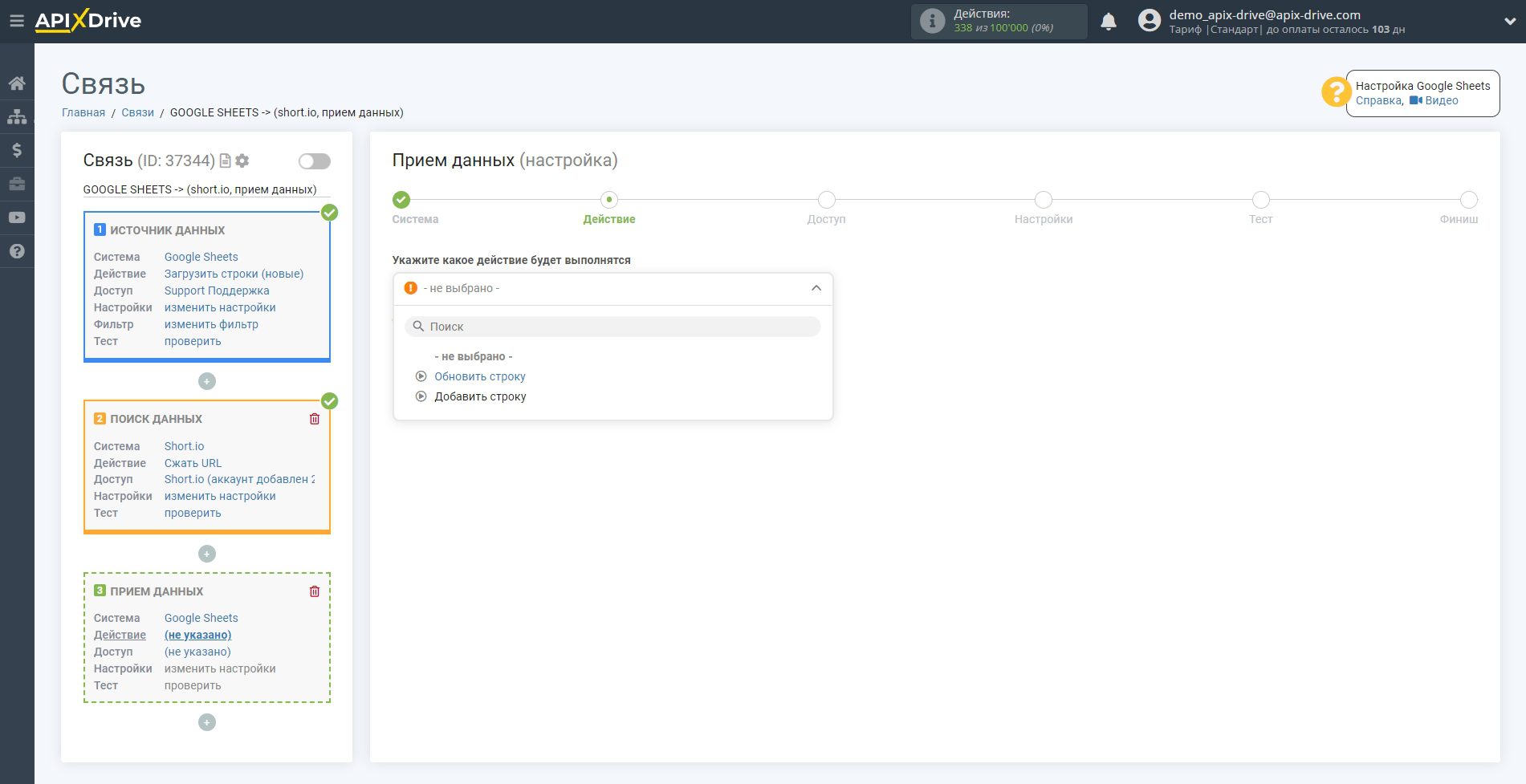Click the actions counter 338 из 100'000
This screenshot has height=784, width=1526.
coord(1003,28)
